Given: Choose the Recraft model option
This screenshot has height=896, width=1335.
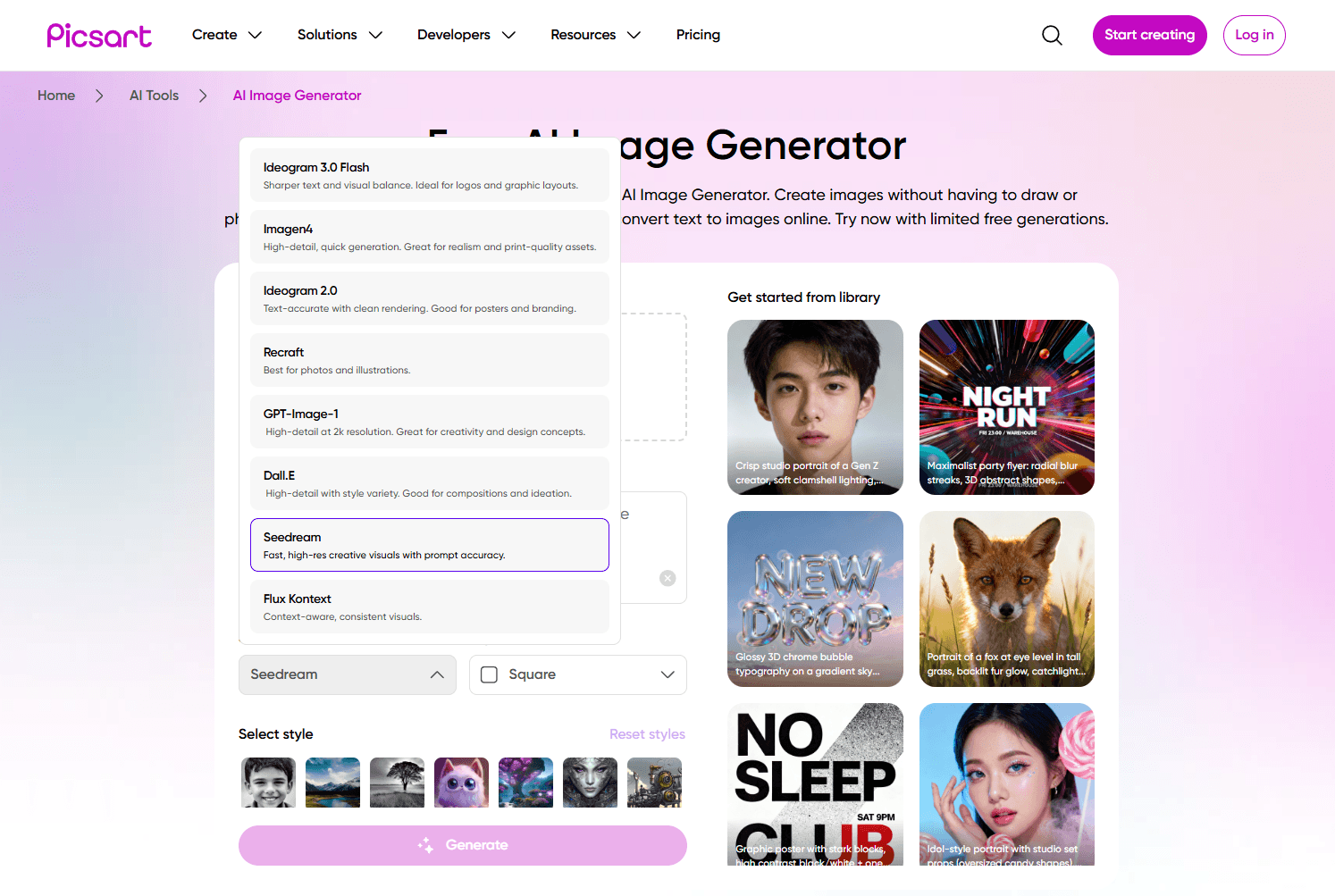Looking at the screenshot, I should pyautogui.click(x=430, y=360).
